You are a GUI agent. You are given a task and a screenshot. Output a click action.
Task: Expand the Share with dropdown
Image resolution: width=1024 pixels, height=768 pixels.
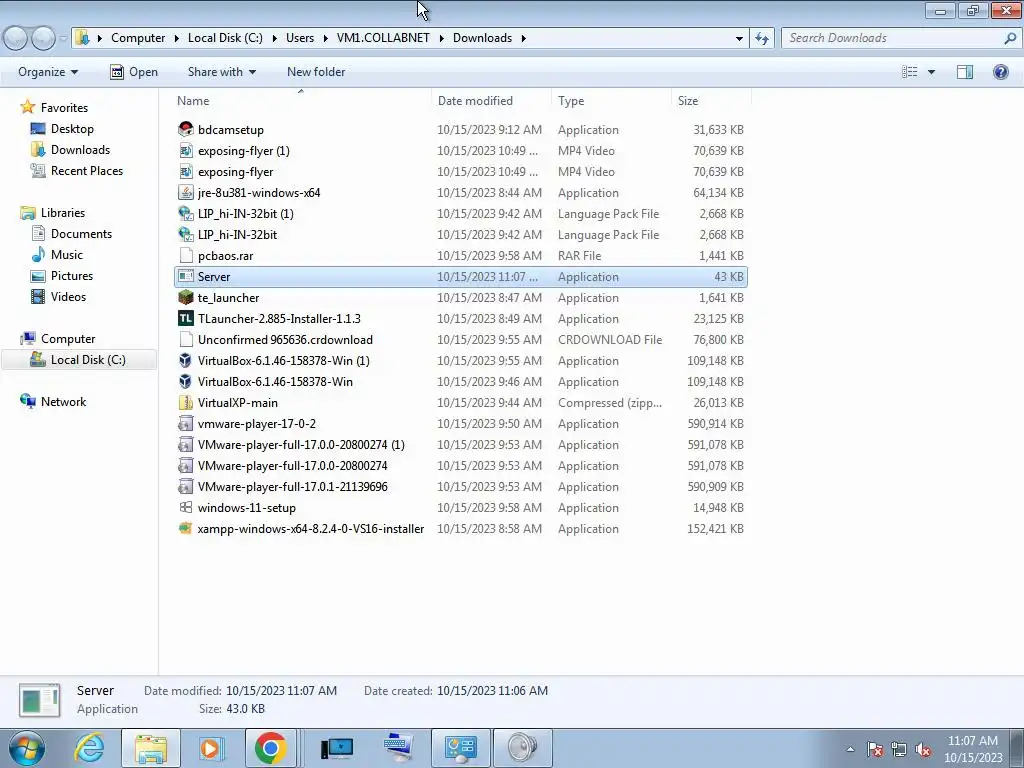tap(221, 72)
